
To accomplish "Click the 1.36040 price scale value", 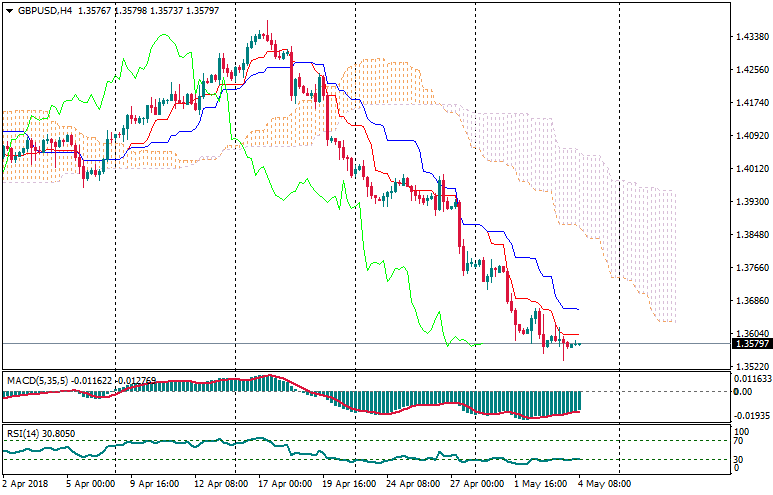I will pos(750,334).
